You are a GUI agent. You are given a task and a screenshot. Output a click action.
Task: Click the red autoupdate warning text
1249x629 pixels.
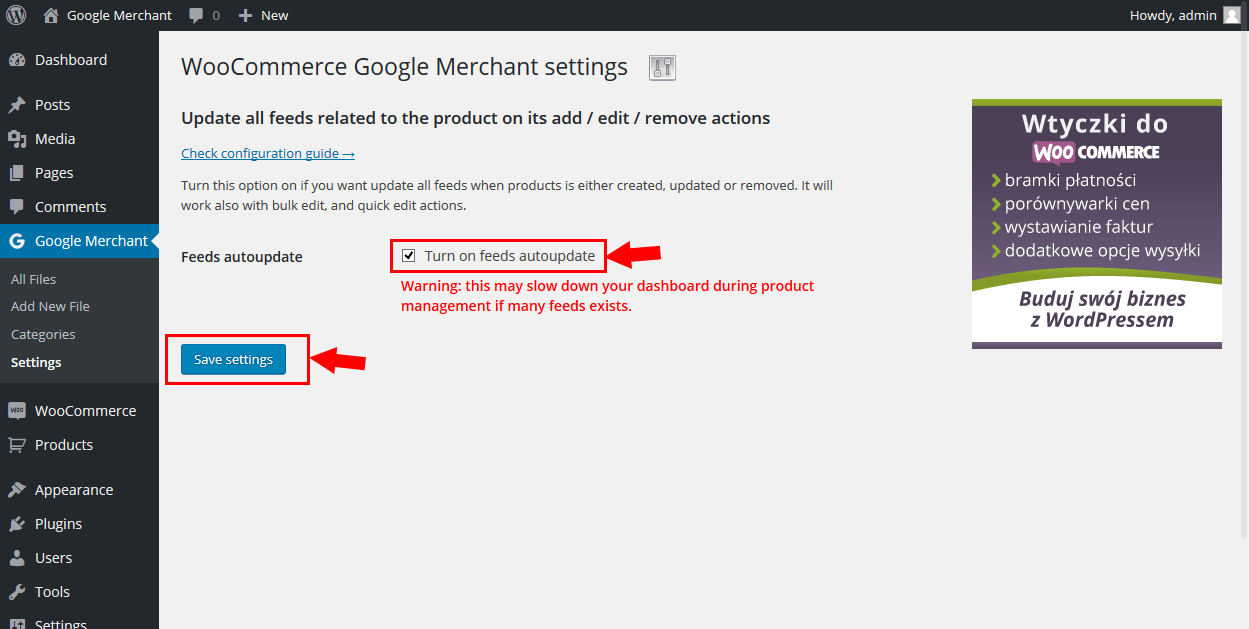[608, 296]
